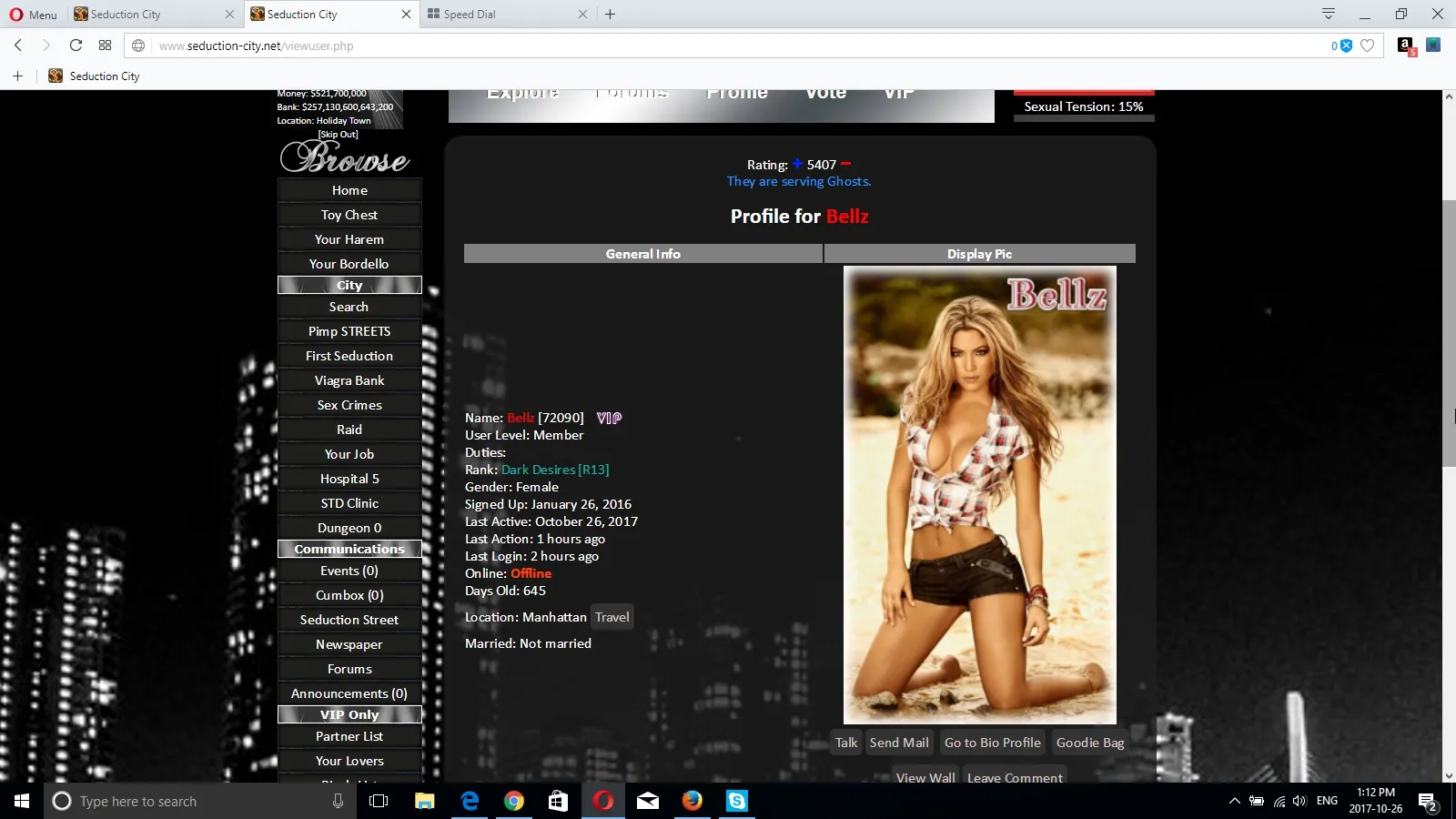The height and width of the screenshot is (819, 1456).
Task: Open Viagra Bank in the sidebar
Action: coord(349,380)
